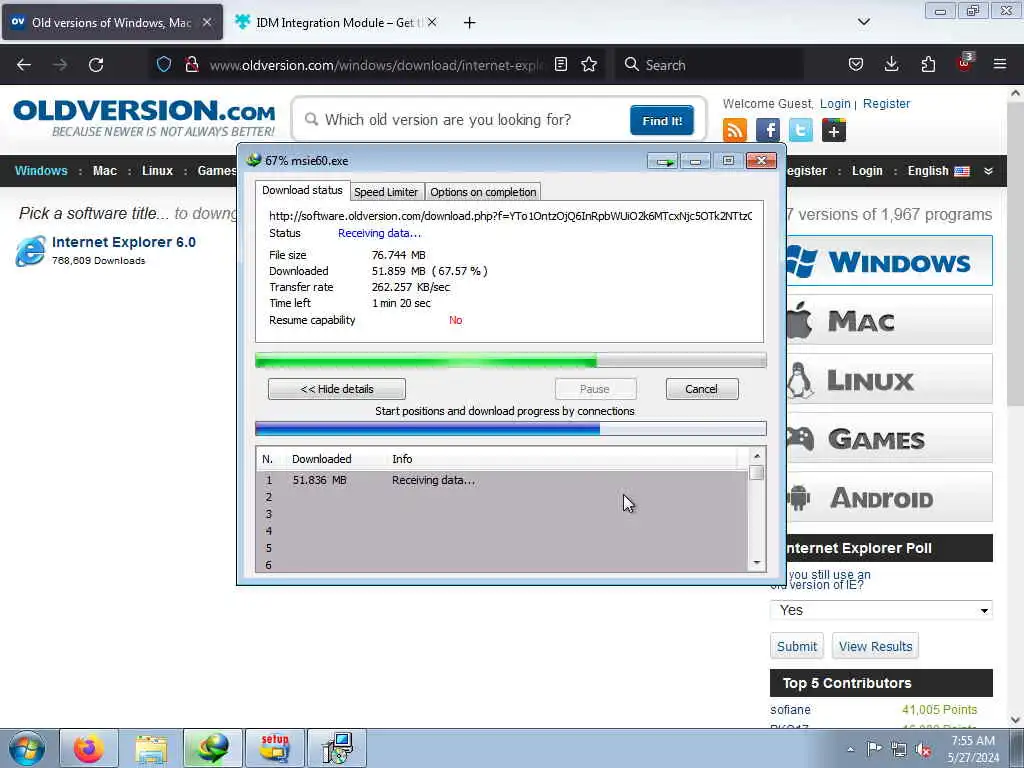Reload the page with the refresh icon
Viewport: 1024px width, 768px height.
click(x=96, y=65)
